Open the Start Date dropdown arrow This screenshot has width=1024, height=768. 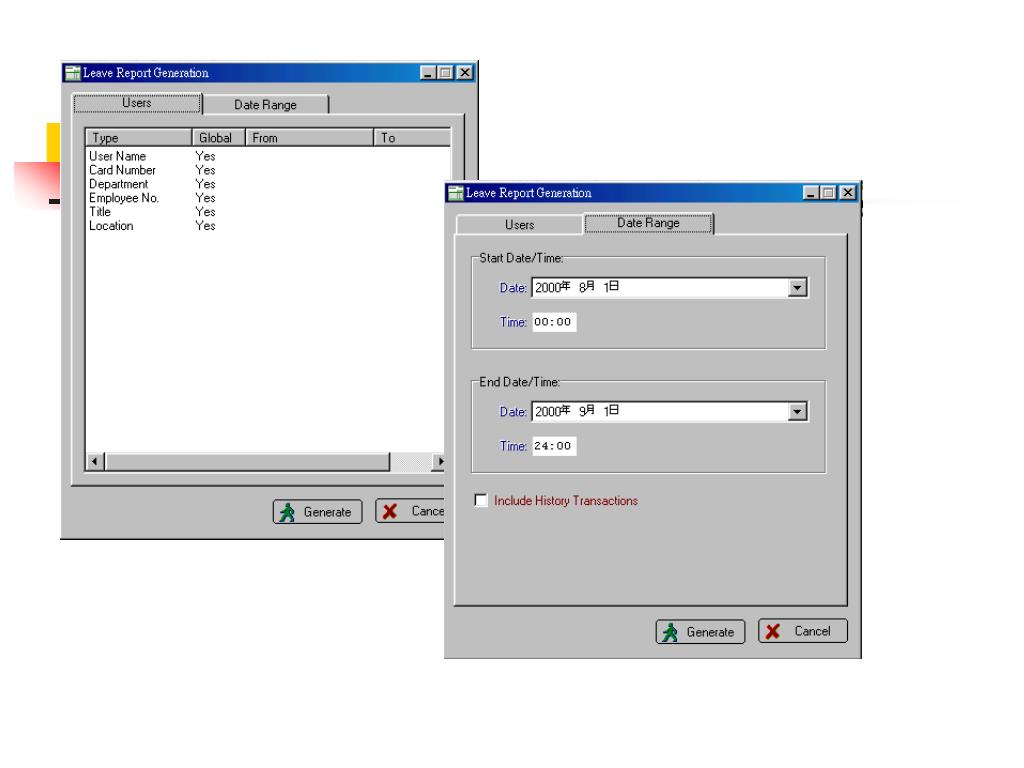pos(797,287)
